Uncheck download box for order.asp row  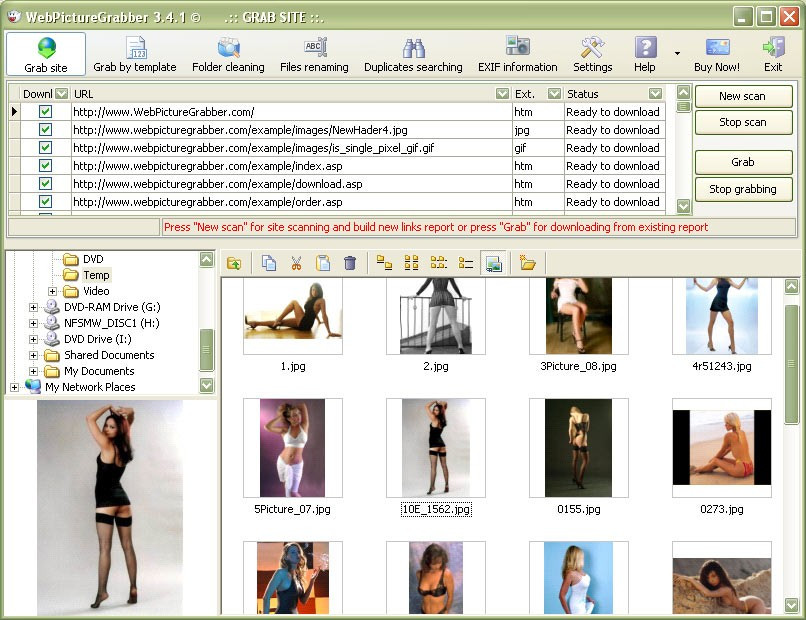45,202
